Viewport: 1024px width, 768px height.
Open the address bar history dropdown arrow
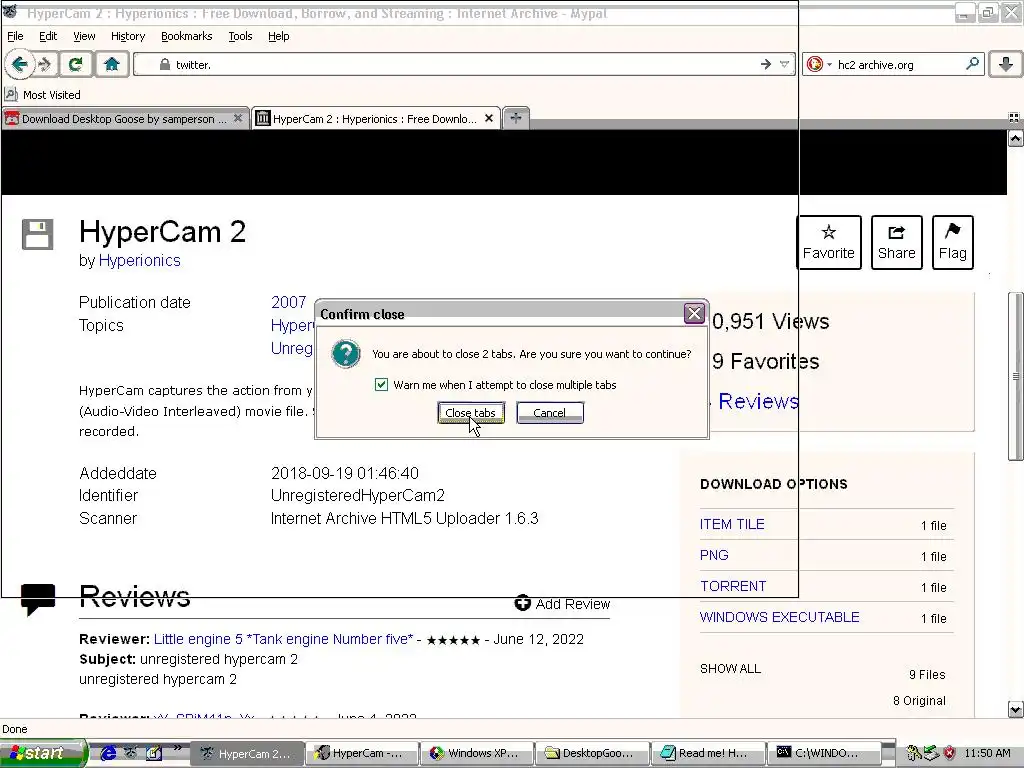(784, 65)
